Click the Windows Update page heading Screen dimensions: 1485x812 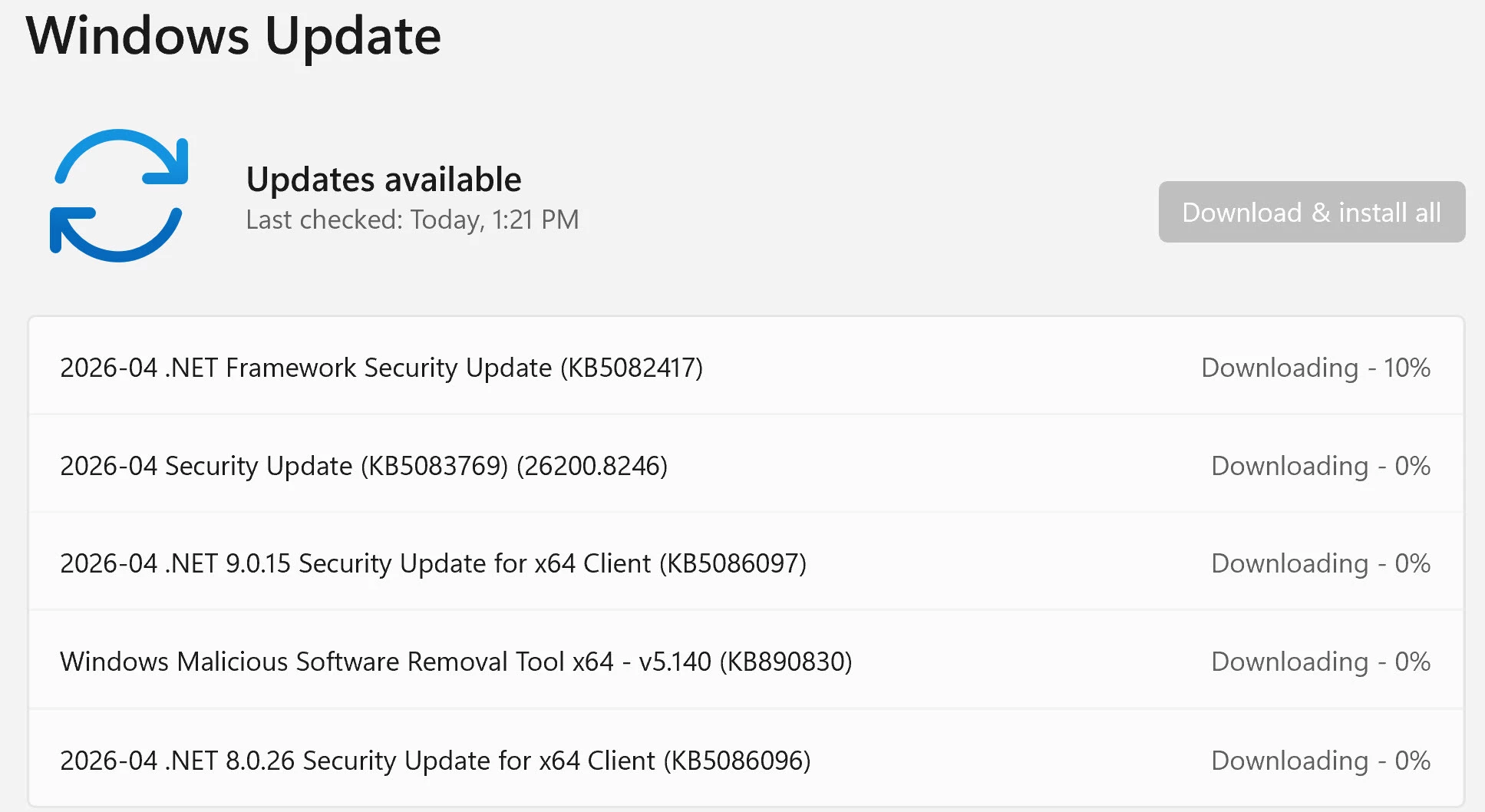click(x=233, y=36)
